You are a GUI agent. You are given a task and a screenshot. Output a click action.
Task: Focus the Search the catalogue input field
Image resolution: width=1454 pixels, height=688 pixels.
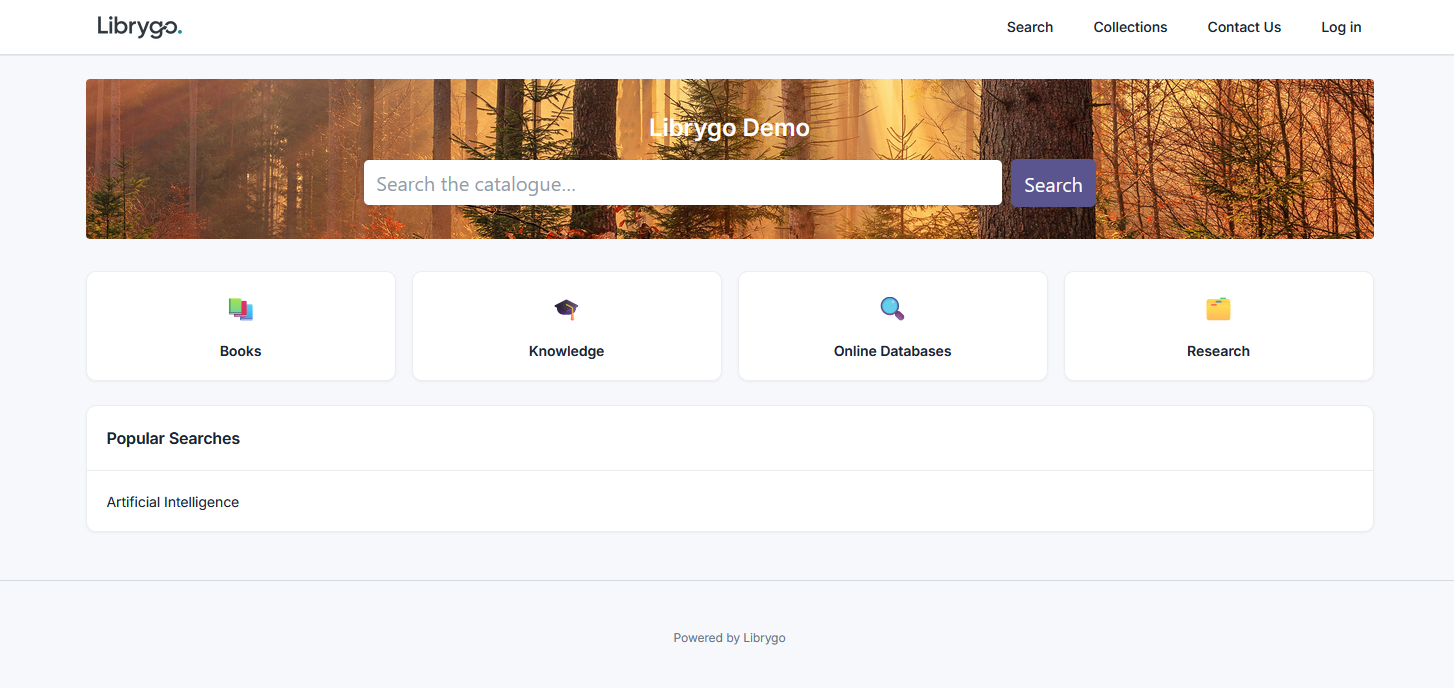pos(683,183)
